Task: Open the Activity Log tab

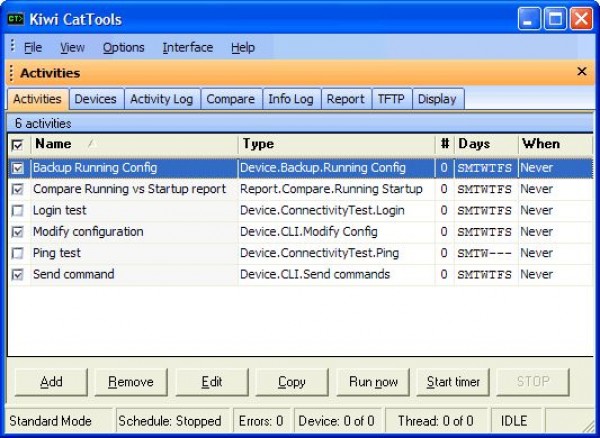Action: [x=162, y=99]
